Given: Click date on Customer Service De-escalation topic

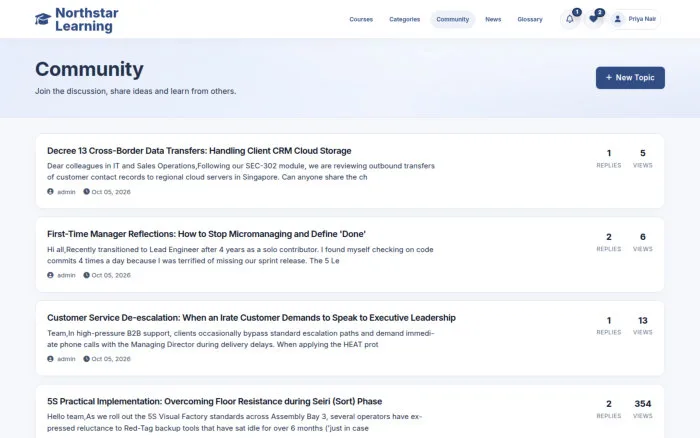Looking at the screenshot, I should (111, 359).
